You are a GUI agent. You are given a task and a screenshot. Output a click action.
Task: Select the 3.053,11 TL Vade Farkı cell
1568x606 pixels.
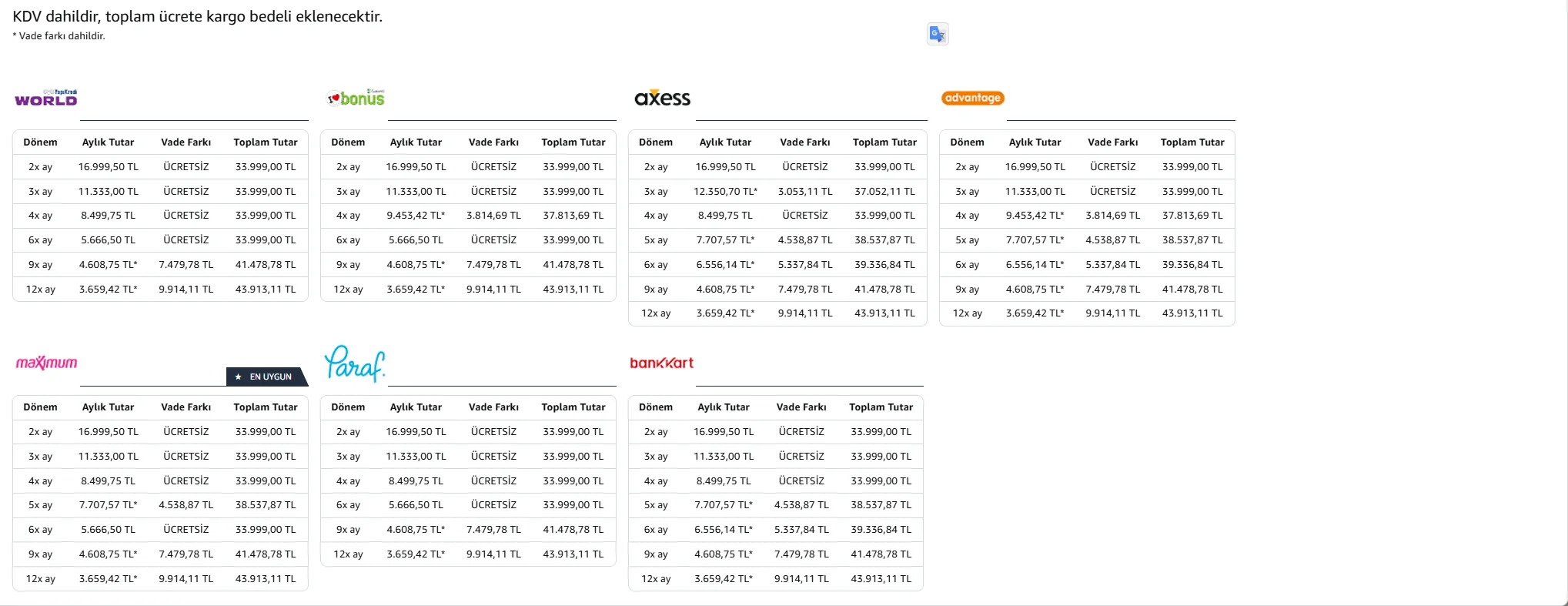[804, 191]
